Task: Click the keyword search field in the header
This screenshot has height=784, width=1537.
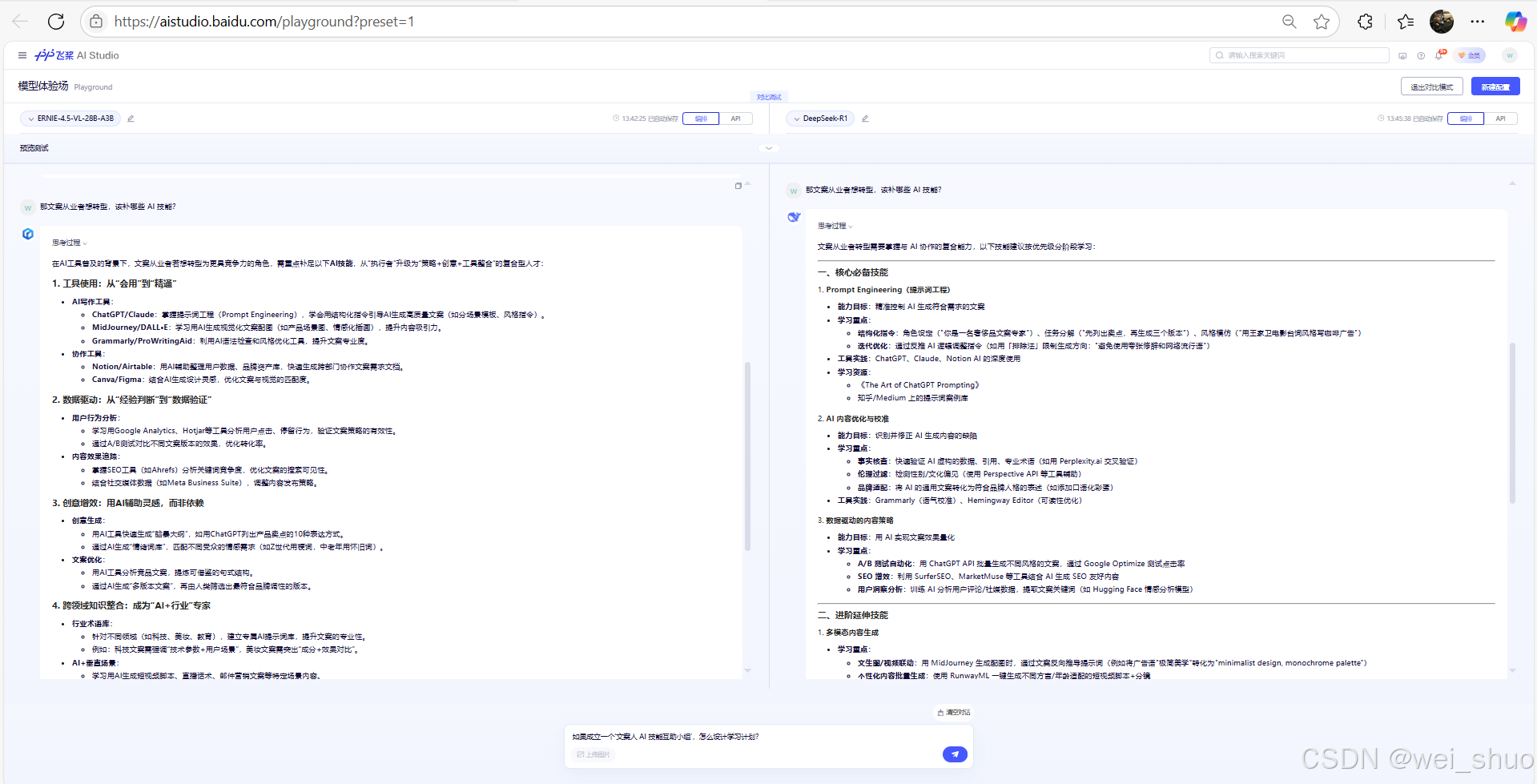Action: point(1299,55)
